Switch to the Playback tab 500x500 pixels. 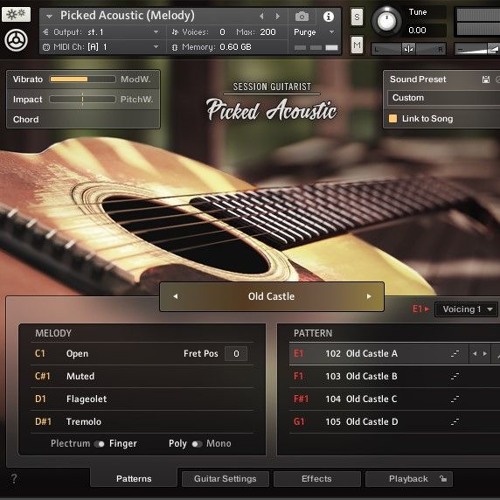click(x=409, y=479)
